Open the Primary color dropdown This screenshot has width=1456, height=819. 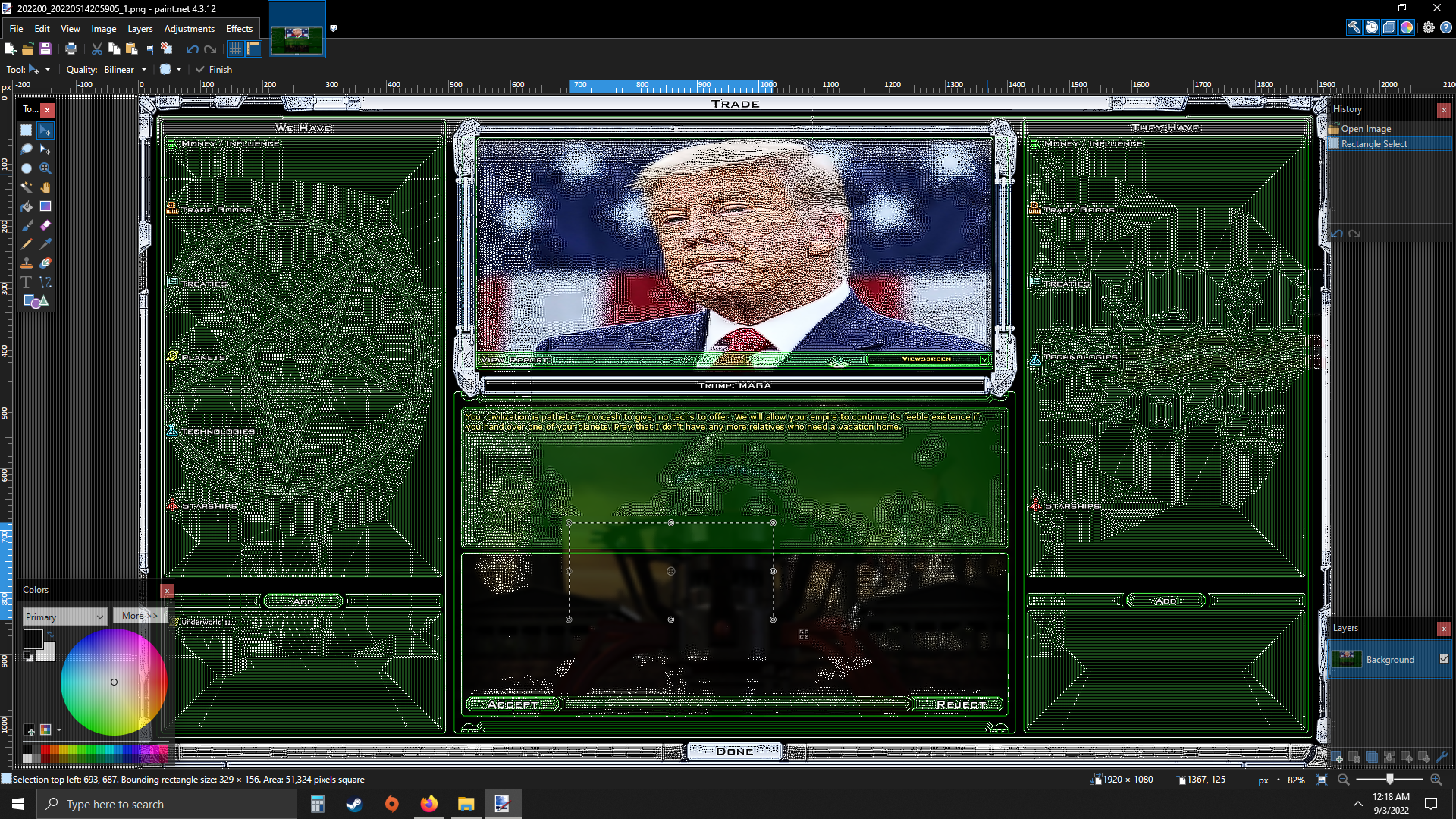(x=64, y=617)
